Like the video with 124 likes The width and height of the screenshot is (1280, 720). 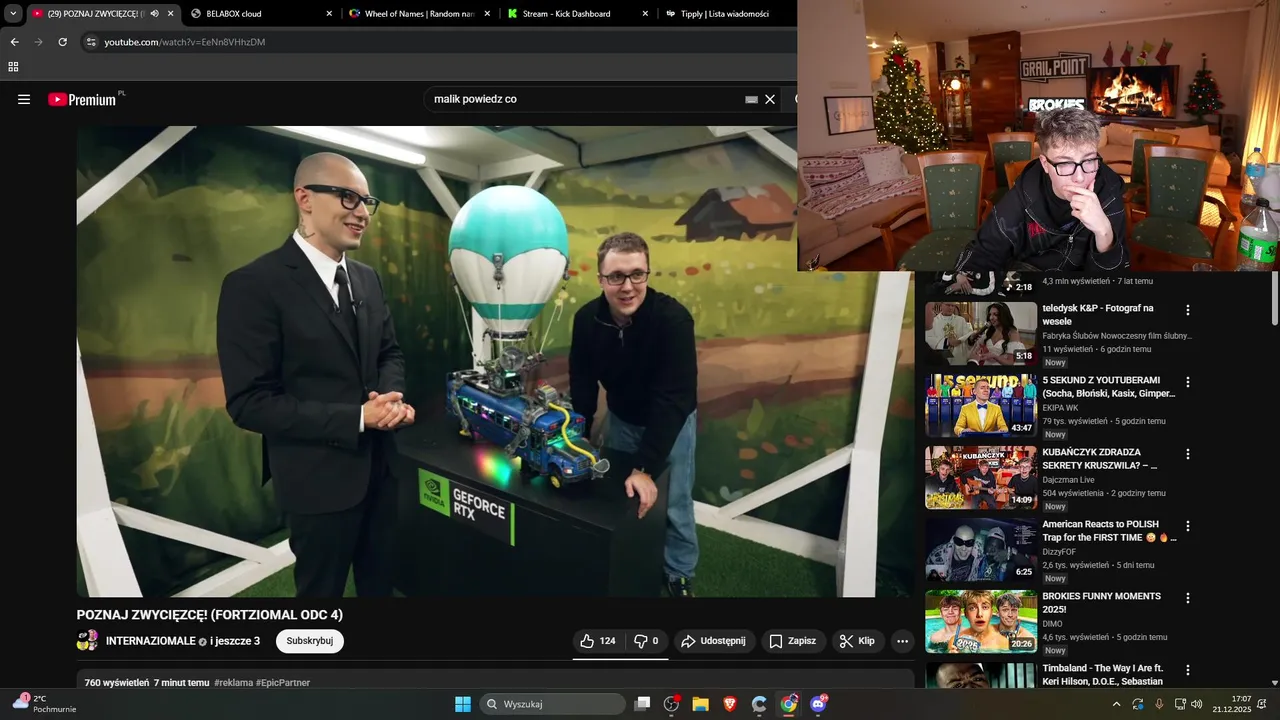tap(598, 641)
